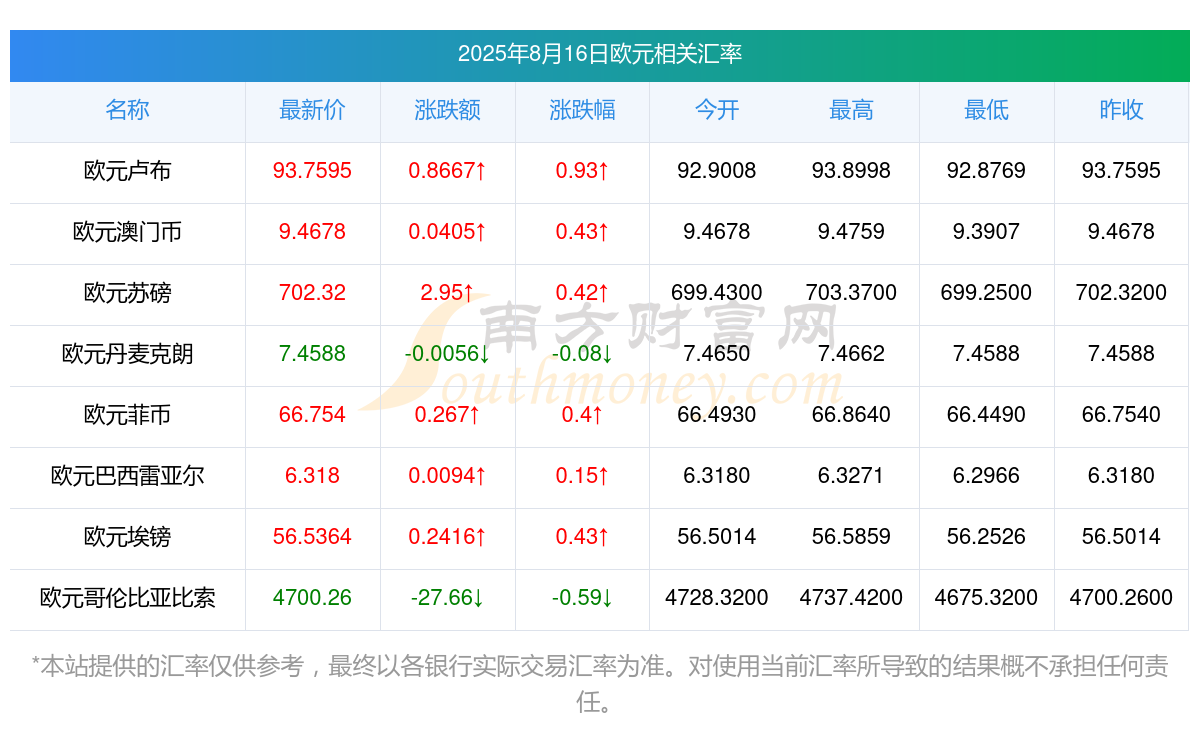Select latest price 56.5364

click(312, 537)
